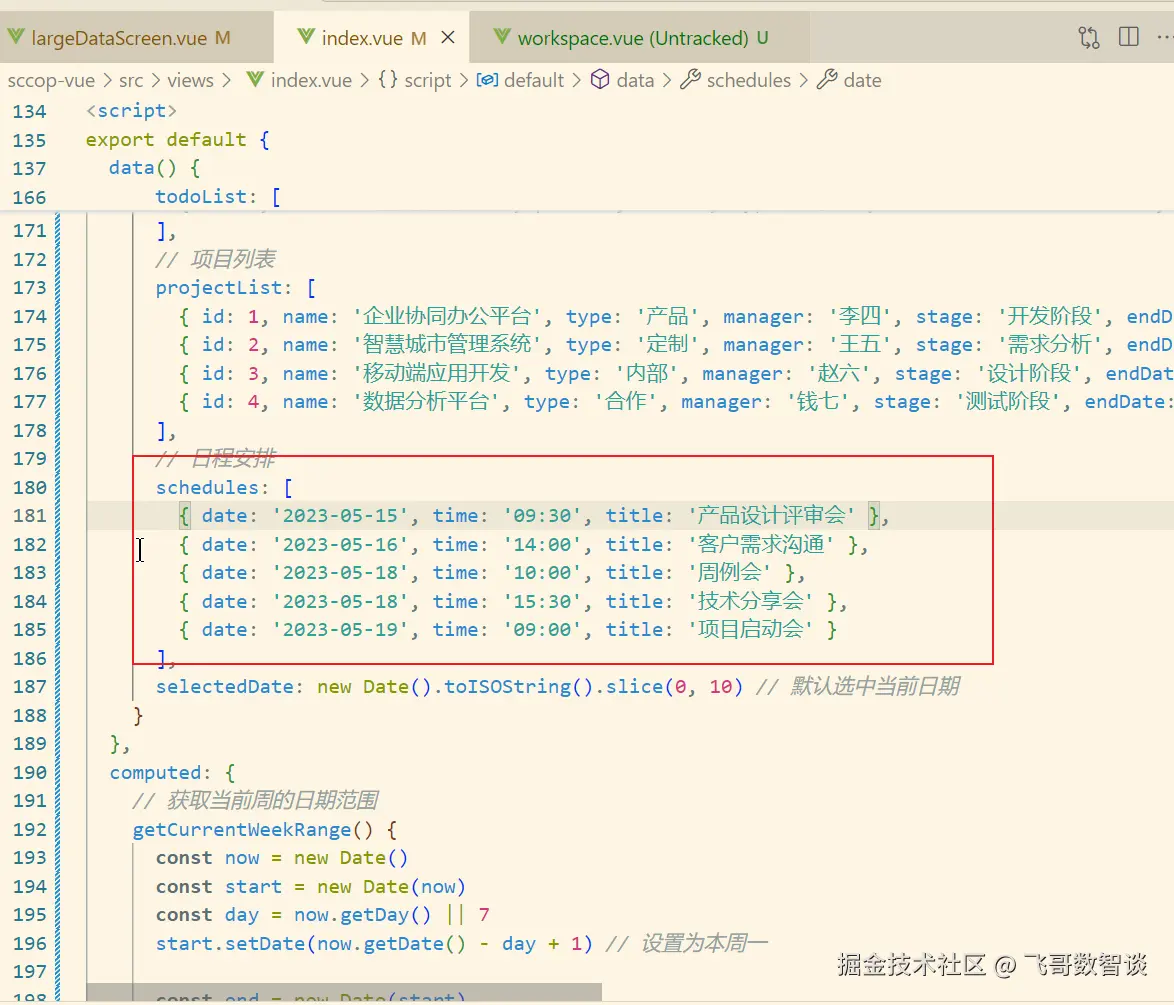Click the data cube icon in the breadcrumb

600,79
